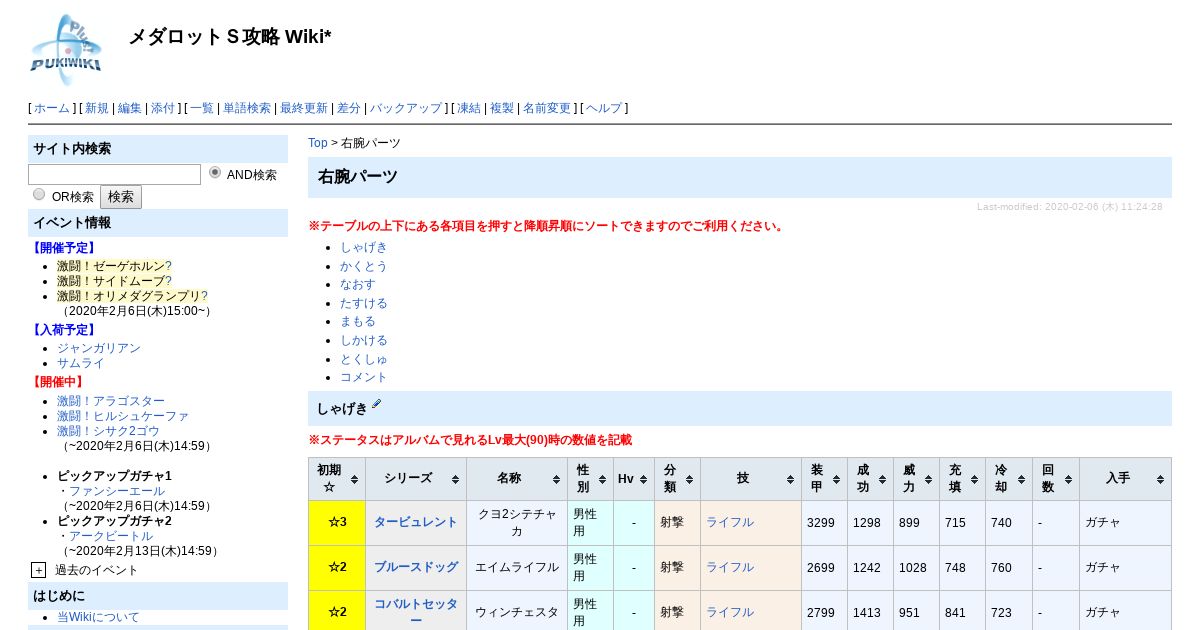This screenshot has height=630, width=1200.
Task: Sort table by Hv column
Action: pyautogui.click(x=633, y=479)
